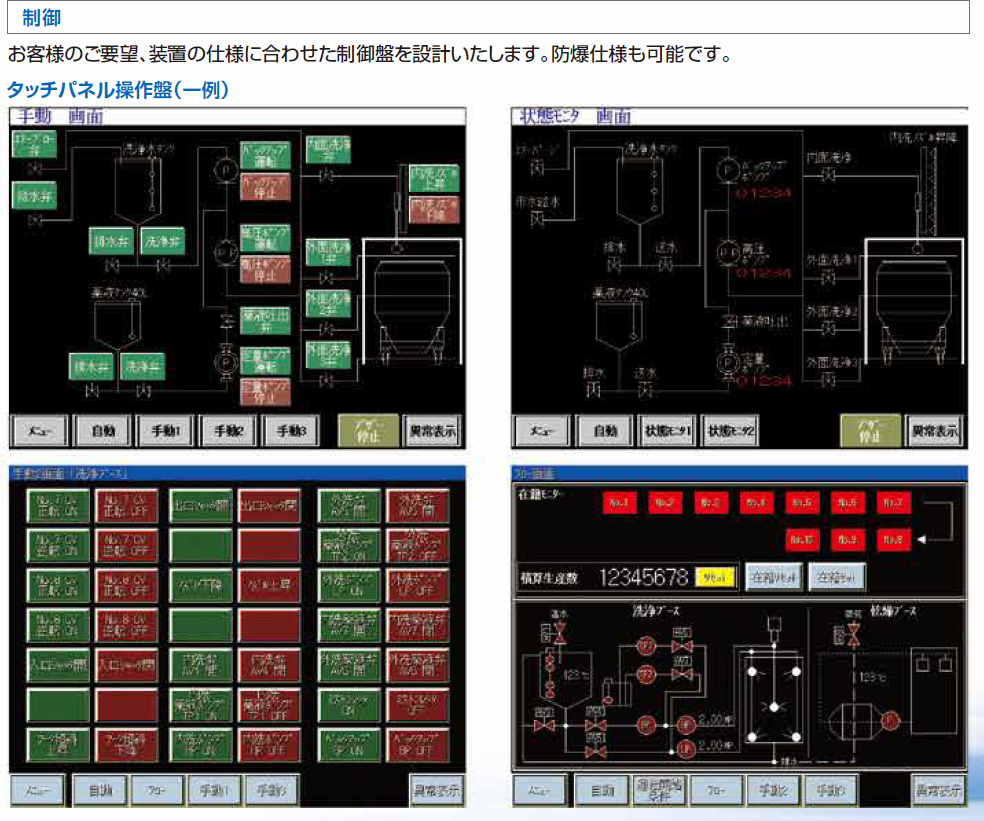Click the red 温水 valve in the 洗浄ブース diagram
The width and height of the screenshot is (984, 821).
click(x=558, y=634)
